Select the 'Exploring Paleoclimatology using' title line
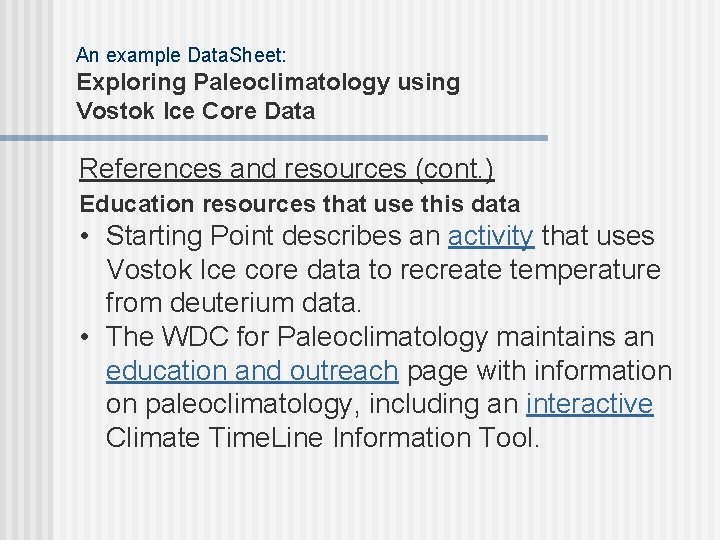Image resolution: width=720 pixels, height=540 pixels. (268, 82)
